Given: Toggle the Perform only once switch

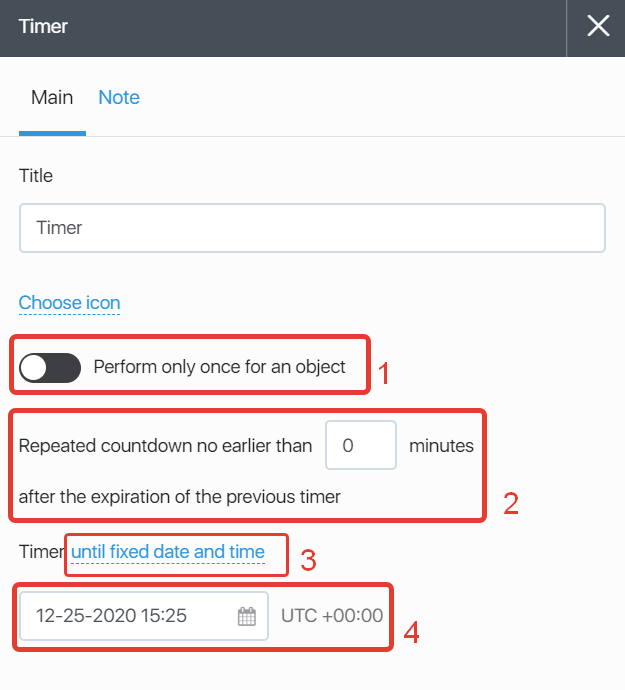Looking at the screenshot, I should tap(50, 367).
